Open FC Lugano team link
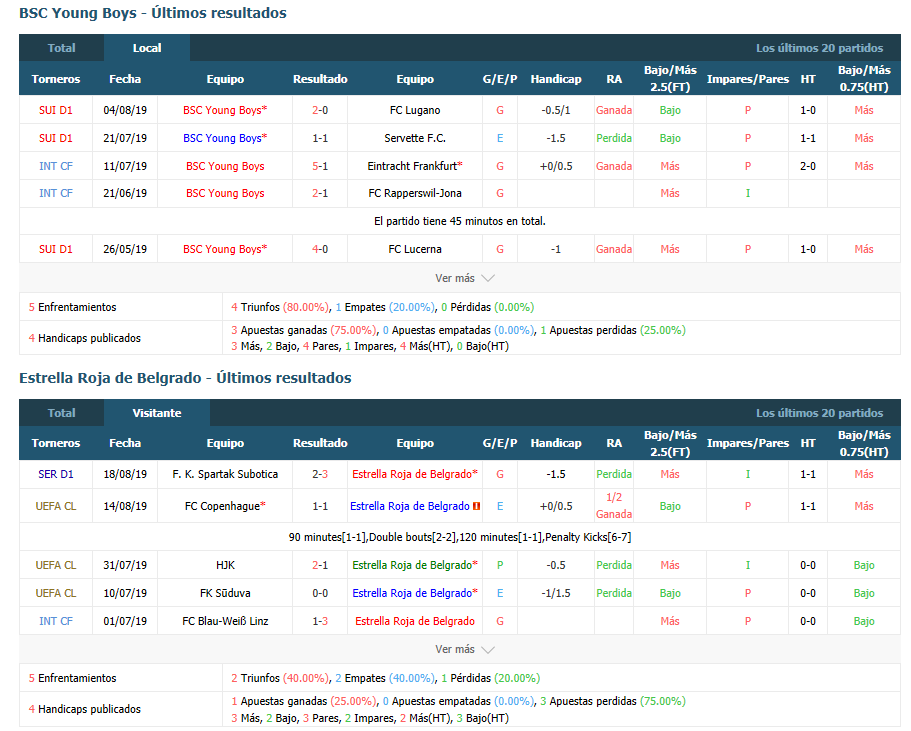 (415, 110)
